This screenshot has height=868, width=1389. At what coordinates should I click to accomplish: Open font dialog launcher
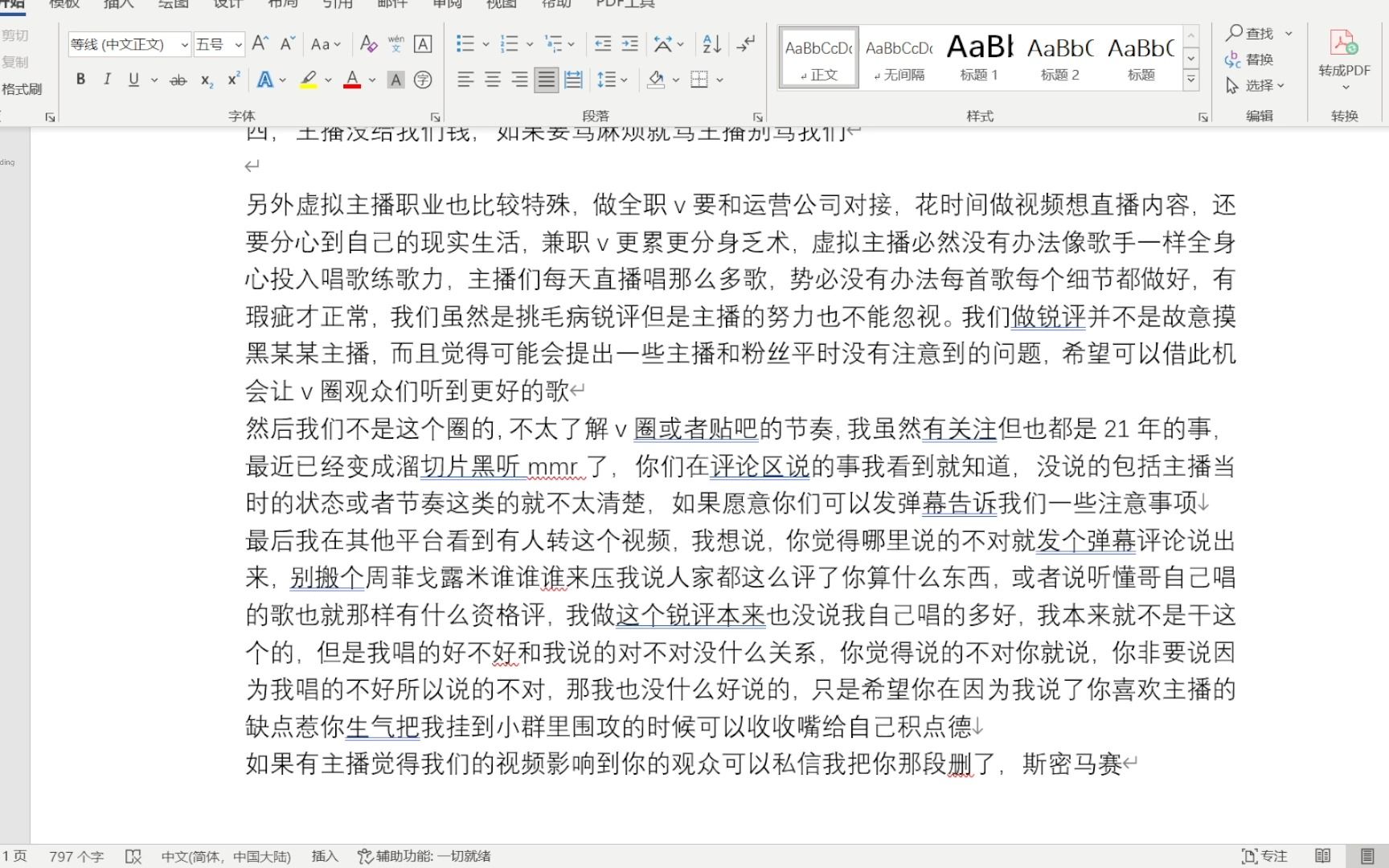[436, 117]
